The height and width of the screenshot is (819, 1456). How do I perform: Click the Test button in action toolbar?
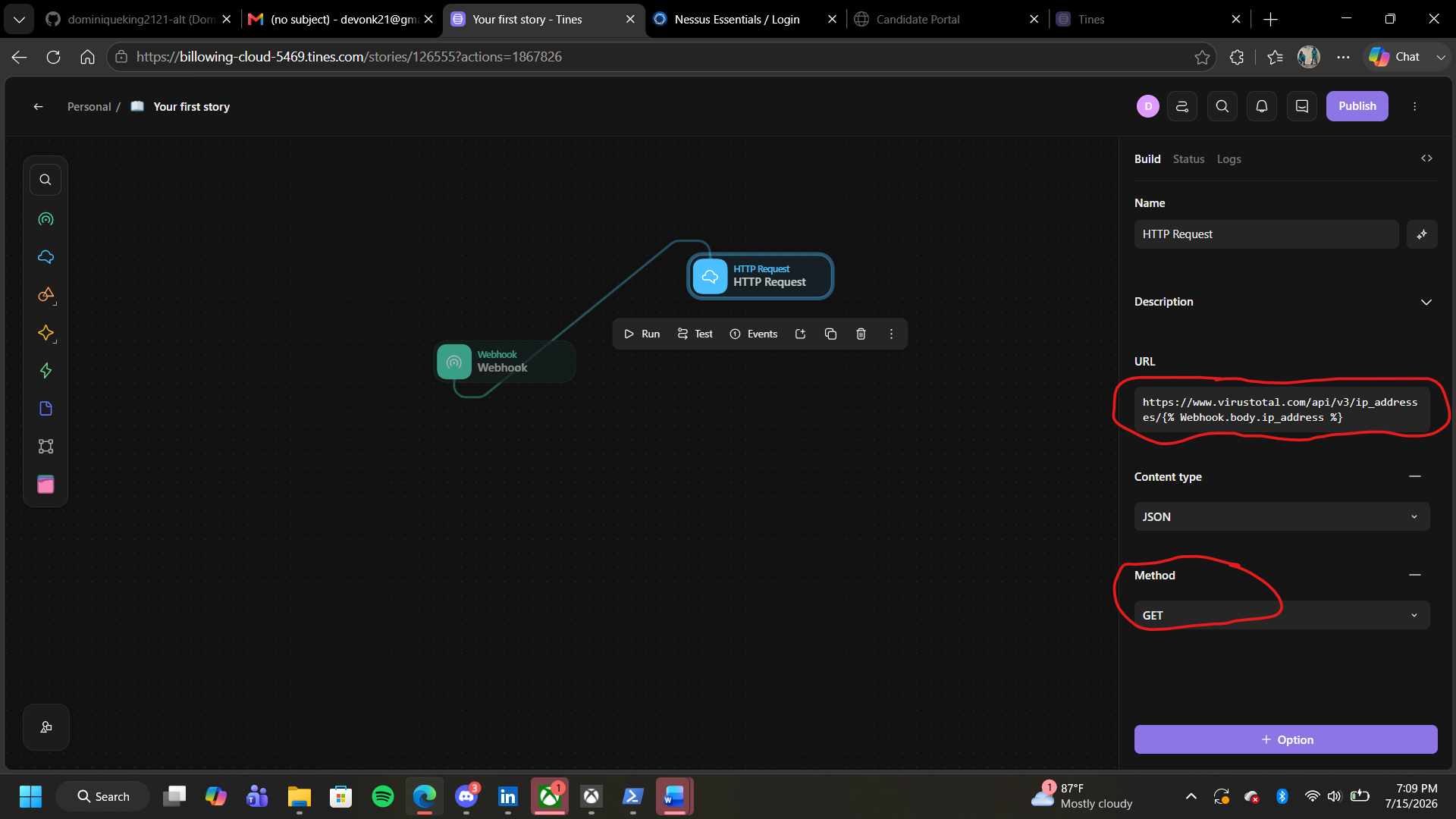[695, 334]
